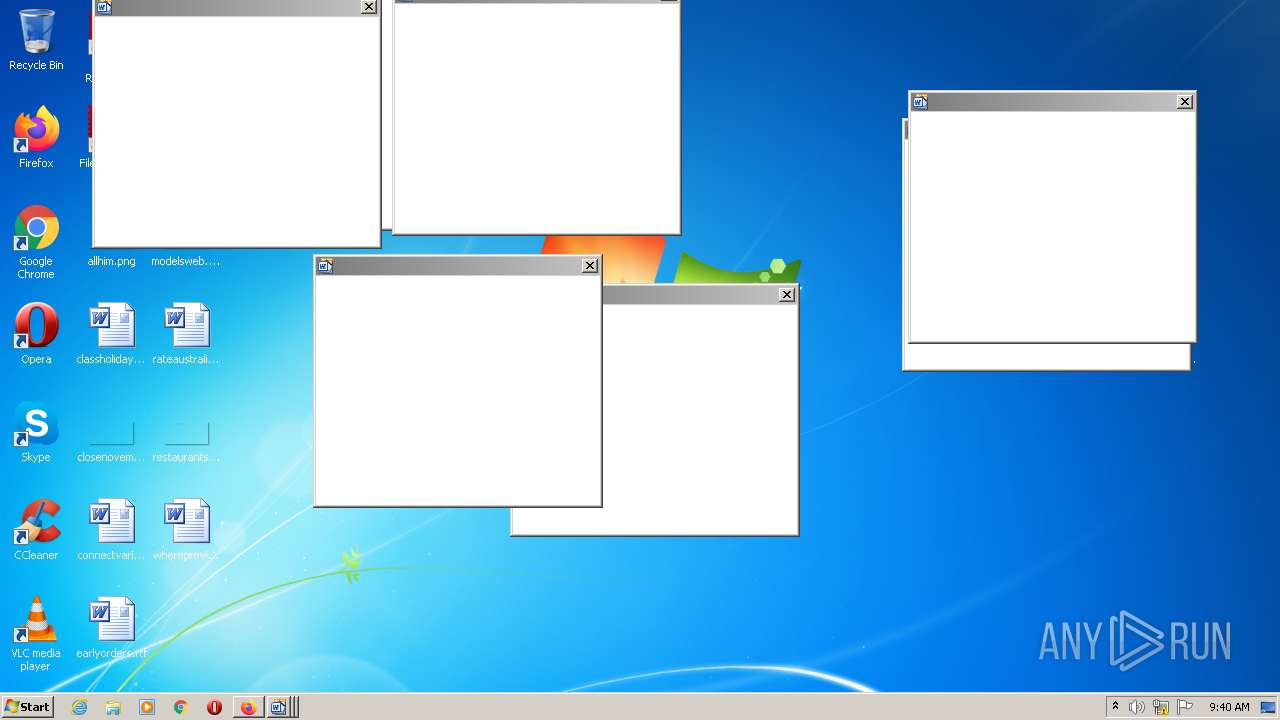
Task: Open the center window's Word title icon
Action: tap(324, 265)
